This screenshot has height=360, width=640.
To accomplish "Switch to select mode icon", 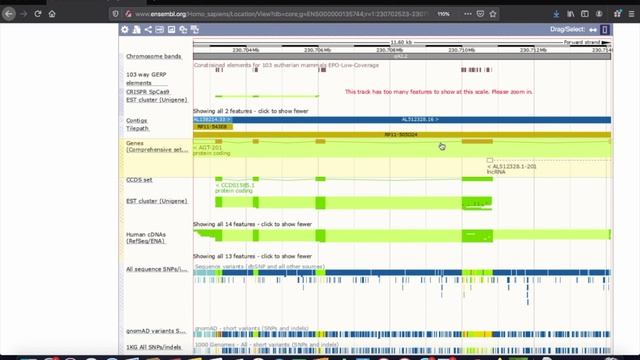I will point(604,29).
